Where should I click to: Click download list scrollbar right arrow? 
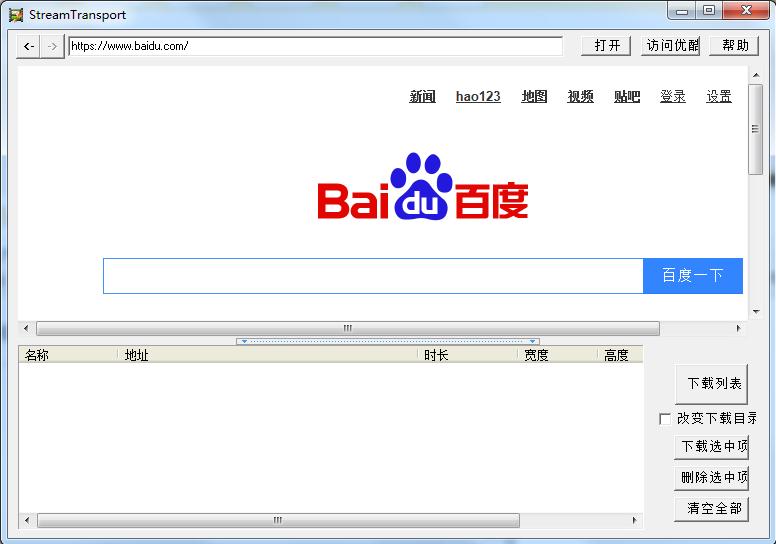634,520
